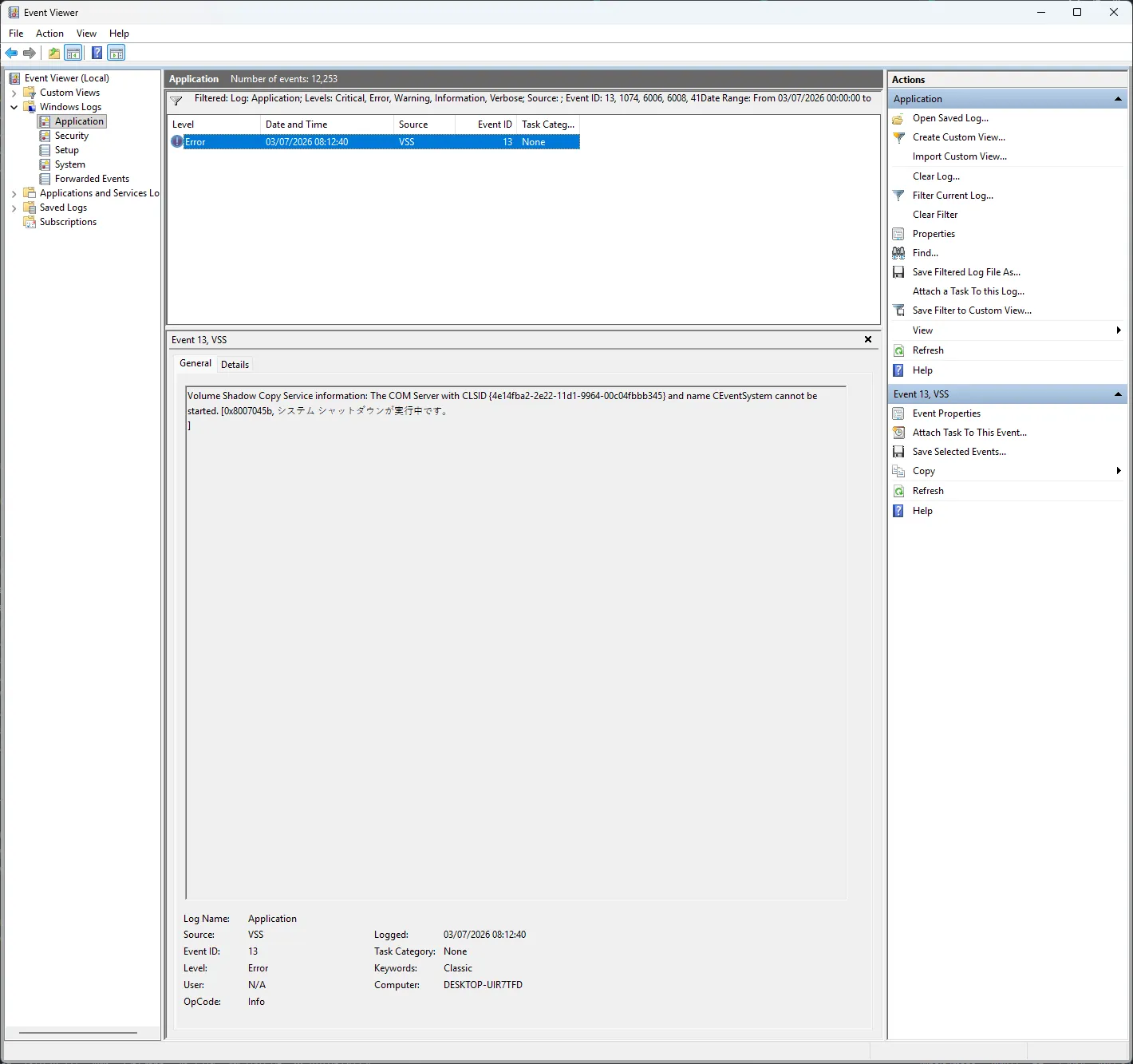Click Save Filter to Custom View...
Image resolution: width=1133 pixels, height=1064 pixels.
(972, 310)
